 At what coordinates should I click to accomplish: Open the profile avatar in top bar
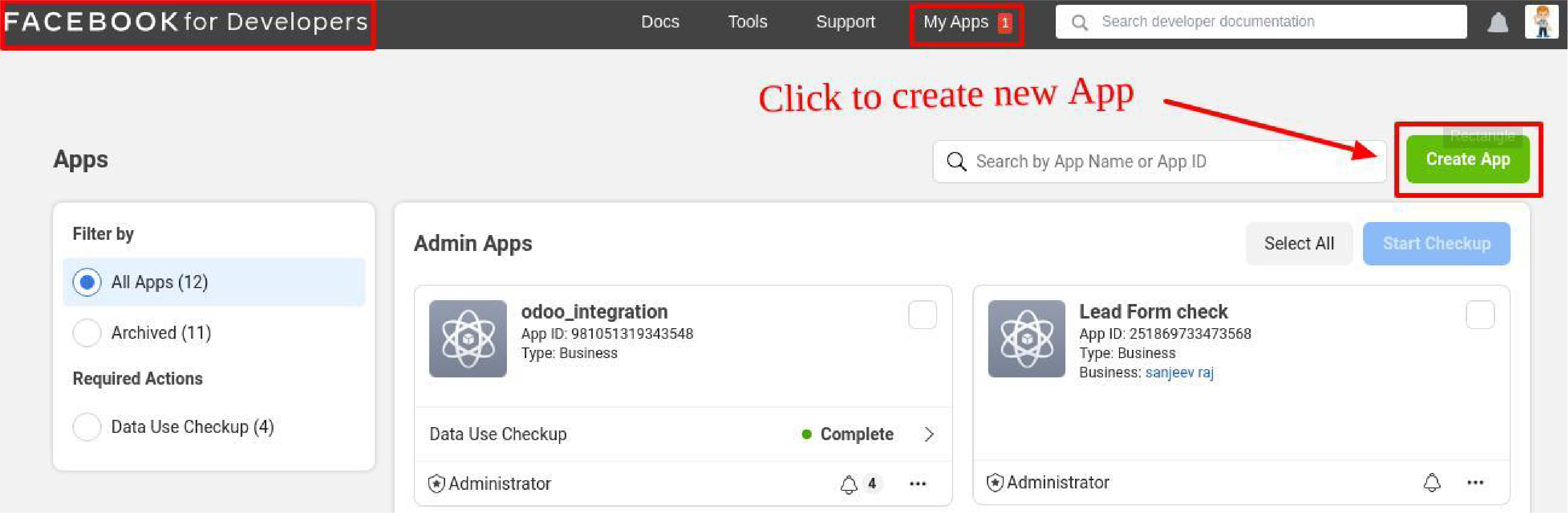[x=1542, y=21]
